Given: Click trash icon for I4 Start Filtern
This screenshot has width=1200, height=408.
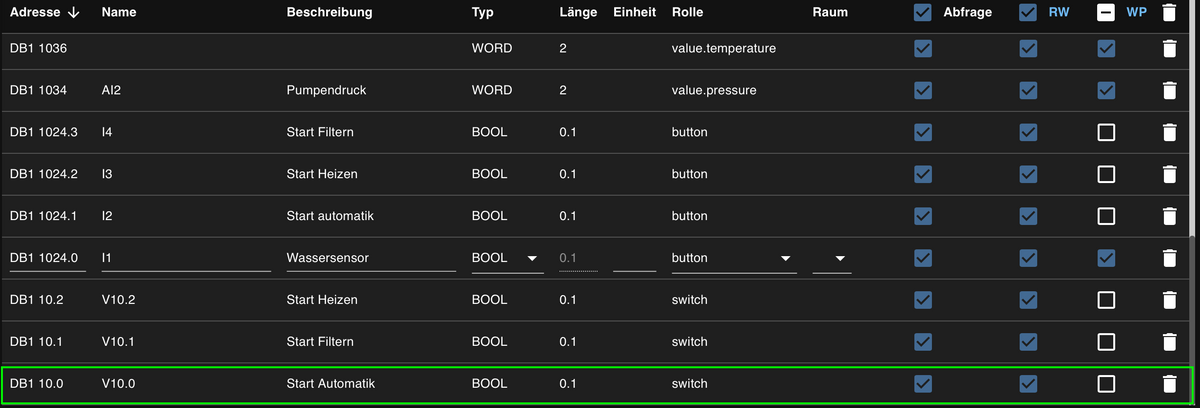Looking at the screenshot, I should (x=1168, y=132).
